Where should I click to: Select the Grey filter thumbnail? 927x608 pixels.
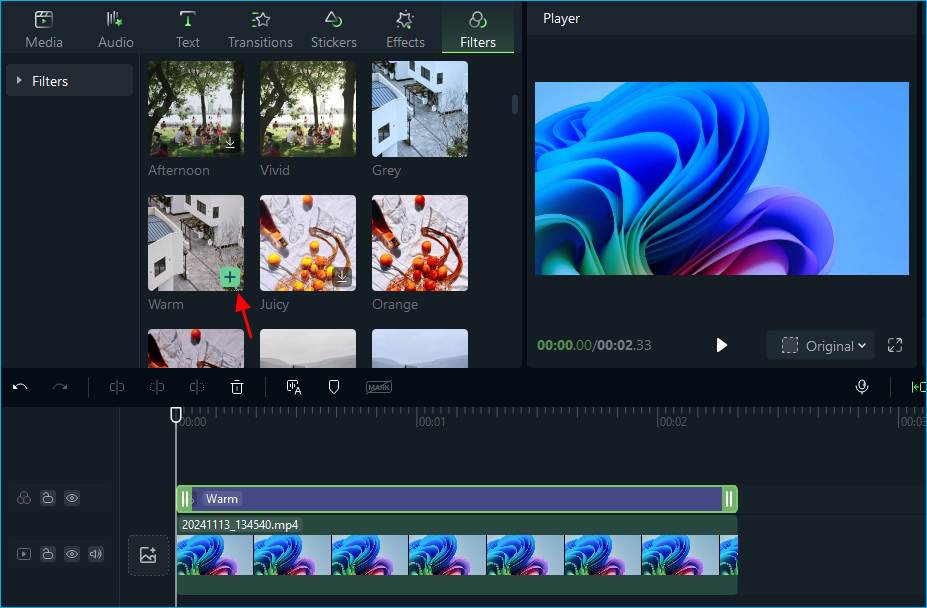[420, 108]
